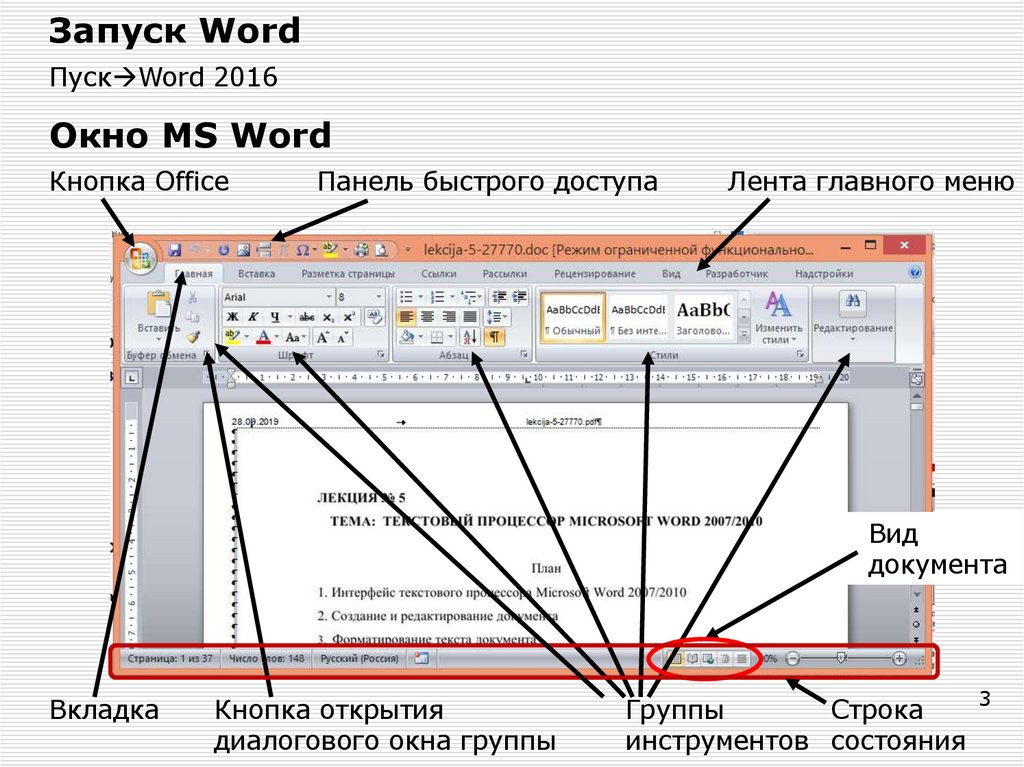Toggle Subscript x₂ button

point(328,317)
